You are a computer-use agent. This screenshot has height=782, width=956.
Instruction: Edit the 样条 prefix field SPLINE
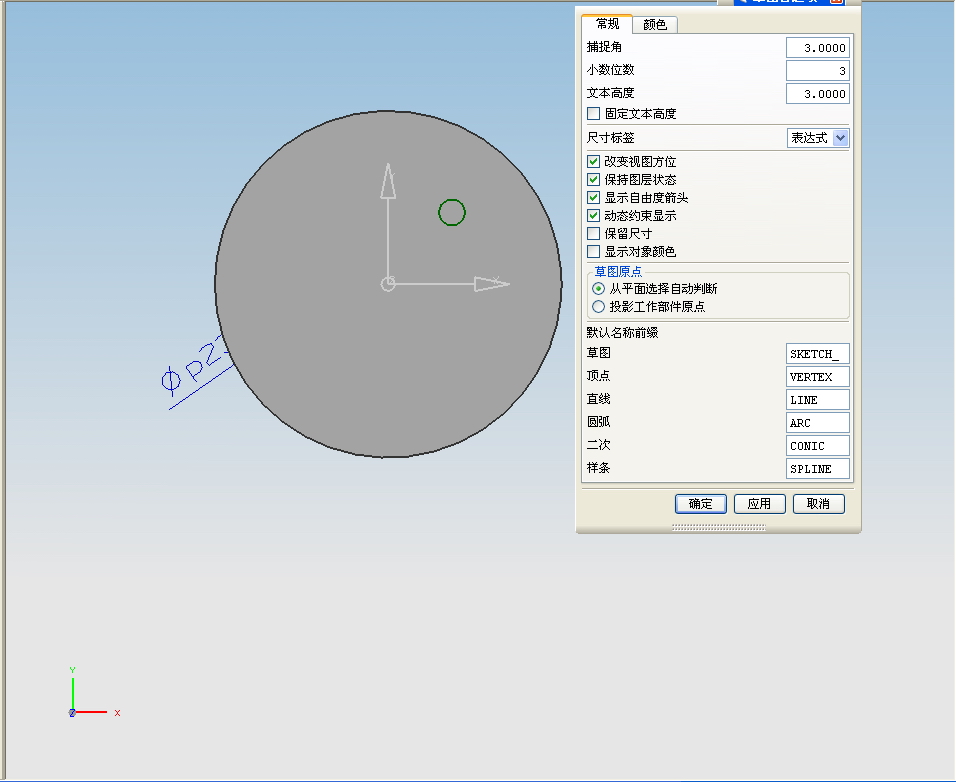(818, 469)
